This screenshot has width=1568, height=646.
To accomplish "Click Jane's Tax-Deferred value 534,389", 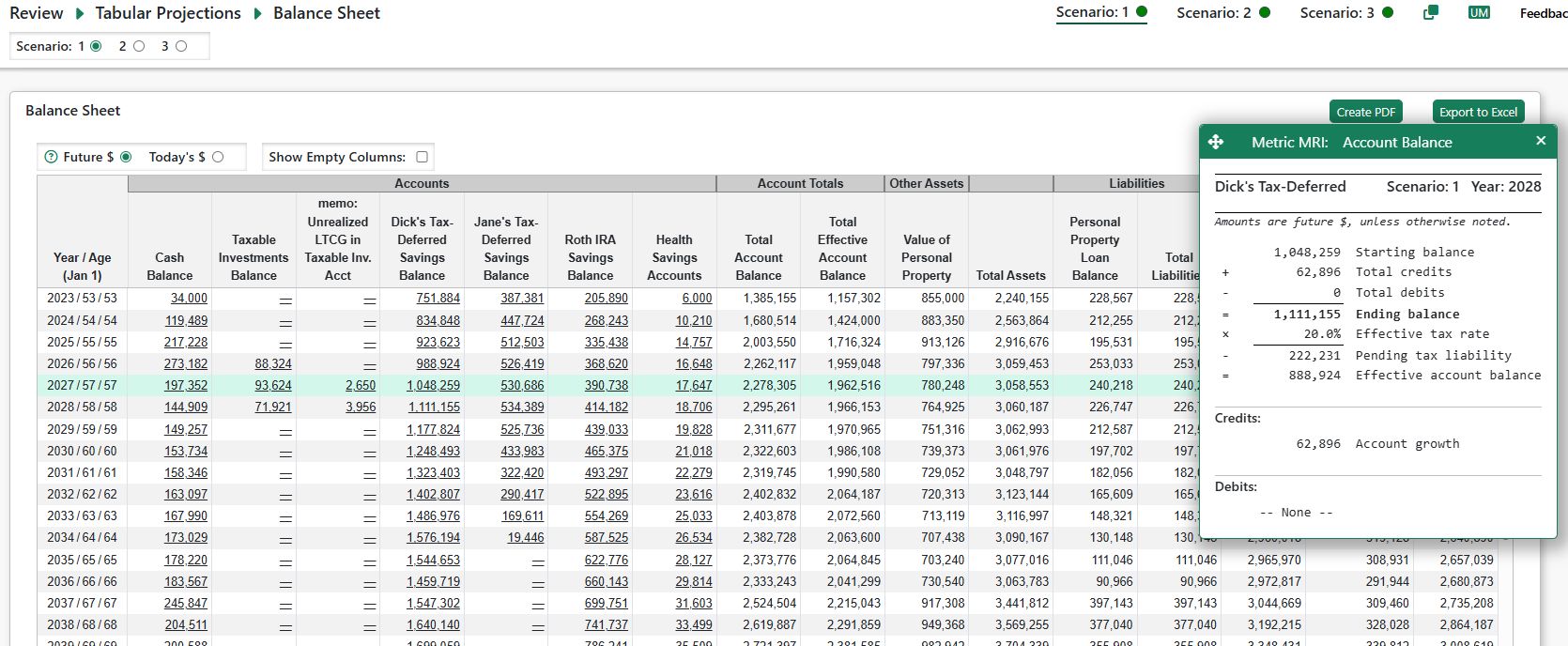I will 522,407.
